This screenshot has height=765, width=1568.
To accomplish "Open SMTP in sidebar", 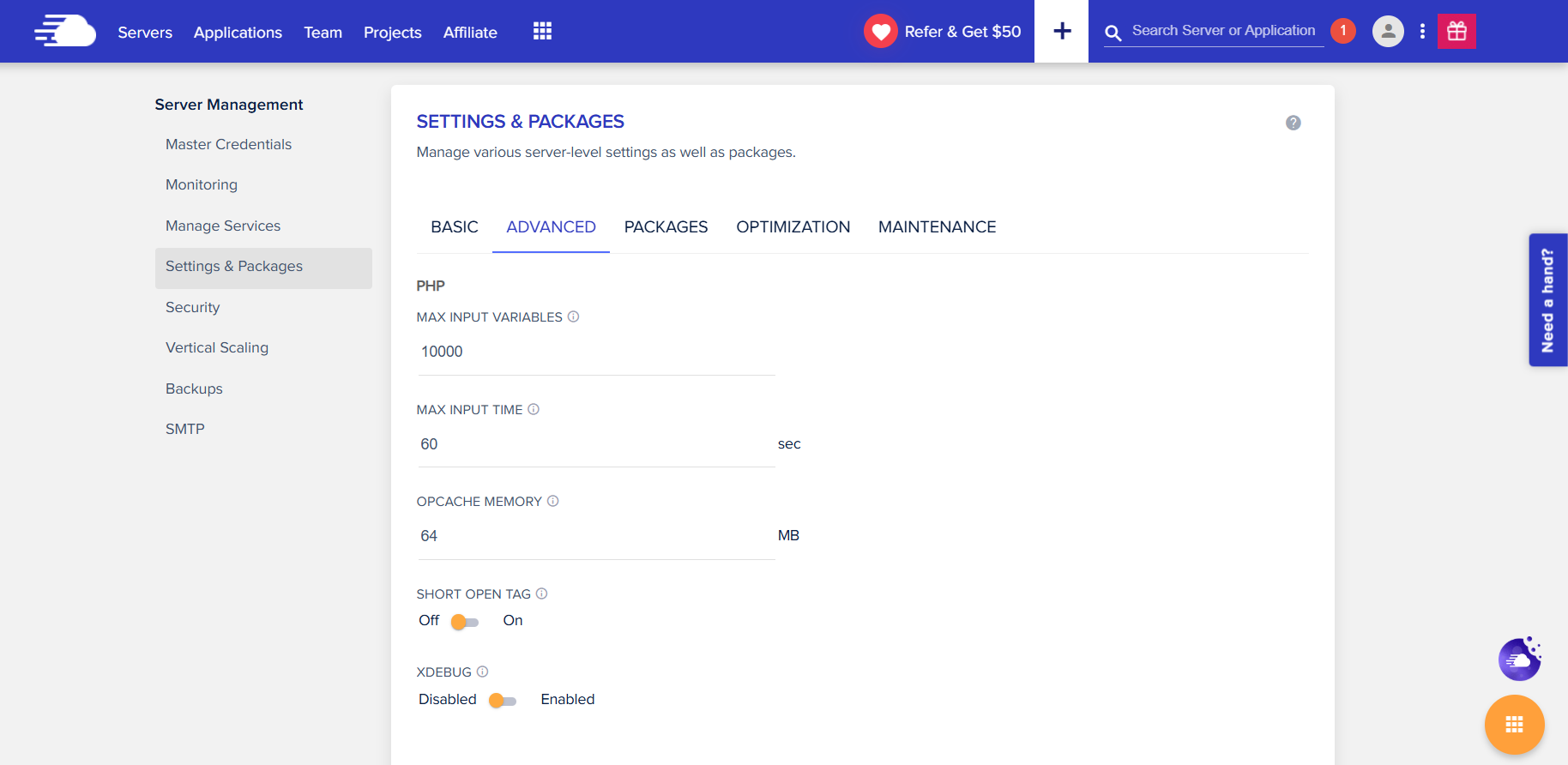I will tap(184, 429).
